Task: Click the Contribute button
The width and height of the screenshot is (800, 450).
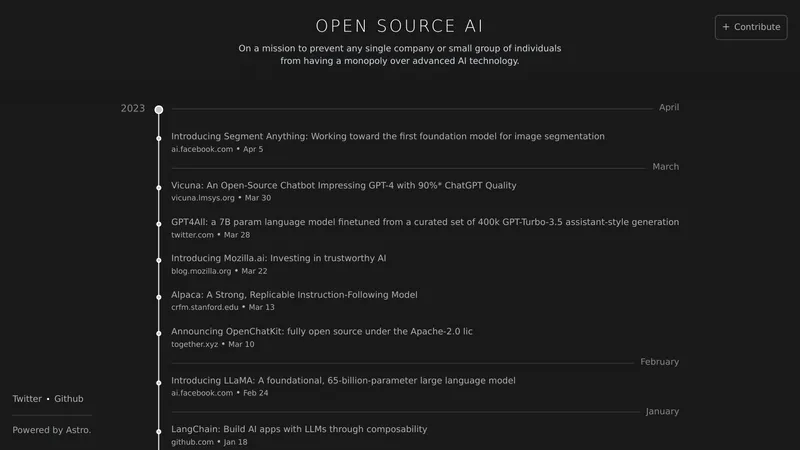Action: (x=751, y=27)
